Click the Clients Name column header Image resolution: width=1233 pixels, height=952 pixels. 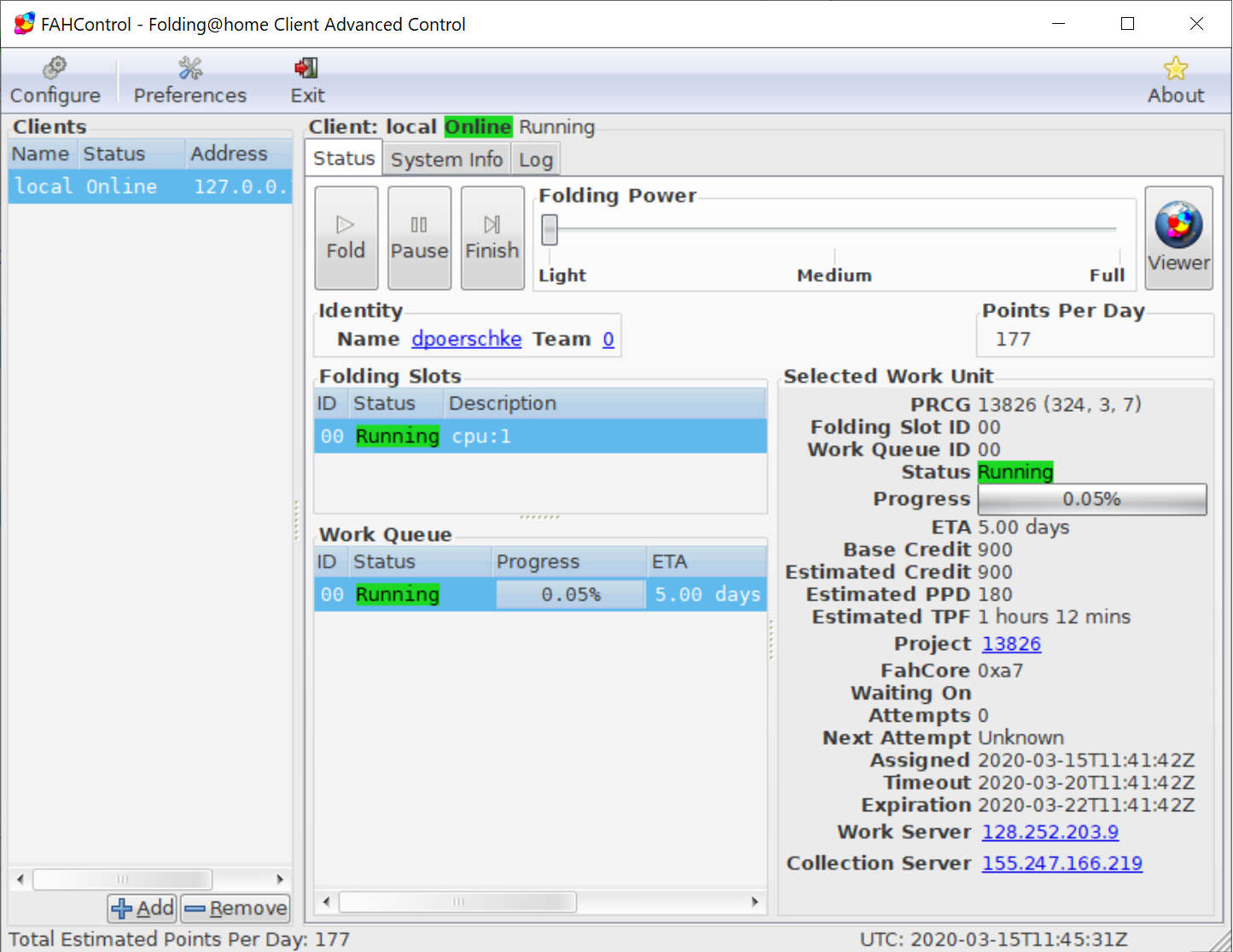tap(44, 154)
